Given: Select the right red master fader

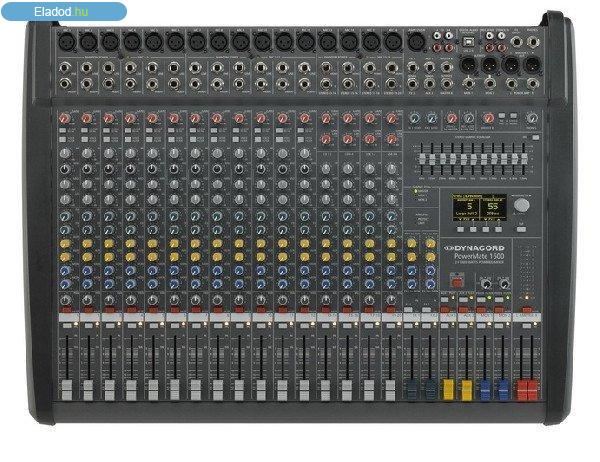Looking at the screenshot, I should (533, 389).
